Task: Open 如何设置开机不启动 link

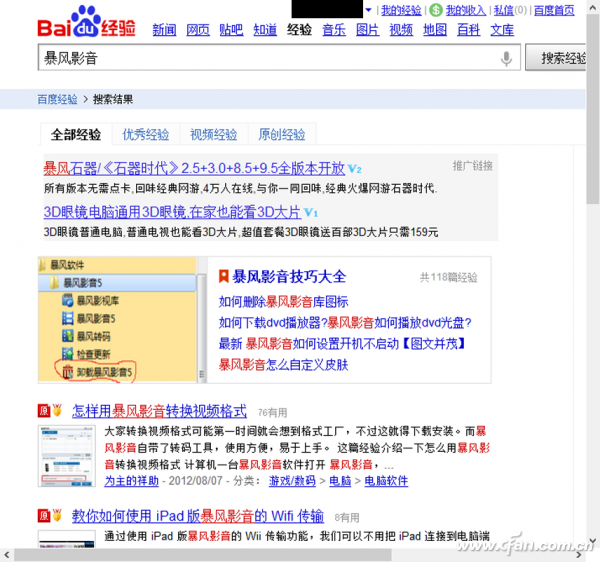Action: coord(342,344)
